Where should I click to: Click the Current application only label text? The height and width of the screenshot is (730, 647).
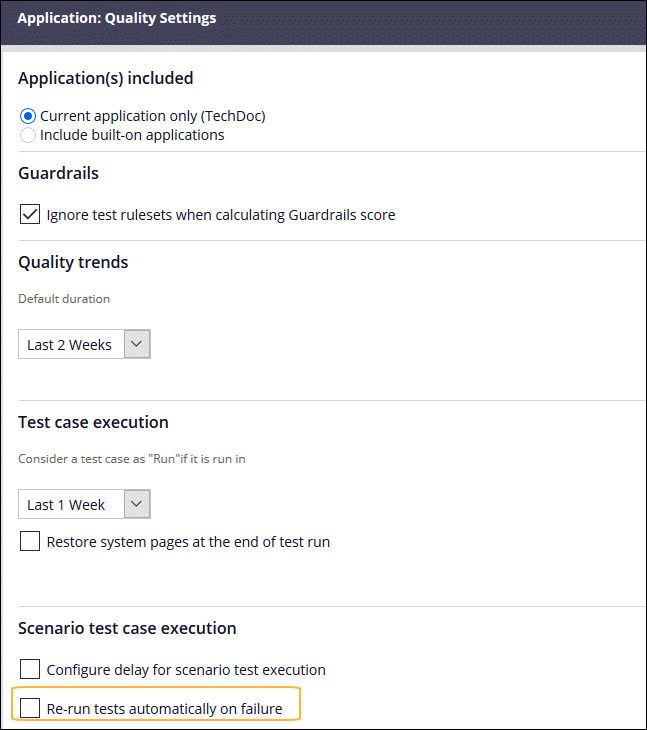pyautogui.click(x=152, y=116)
